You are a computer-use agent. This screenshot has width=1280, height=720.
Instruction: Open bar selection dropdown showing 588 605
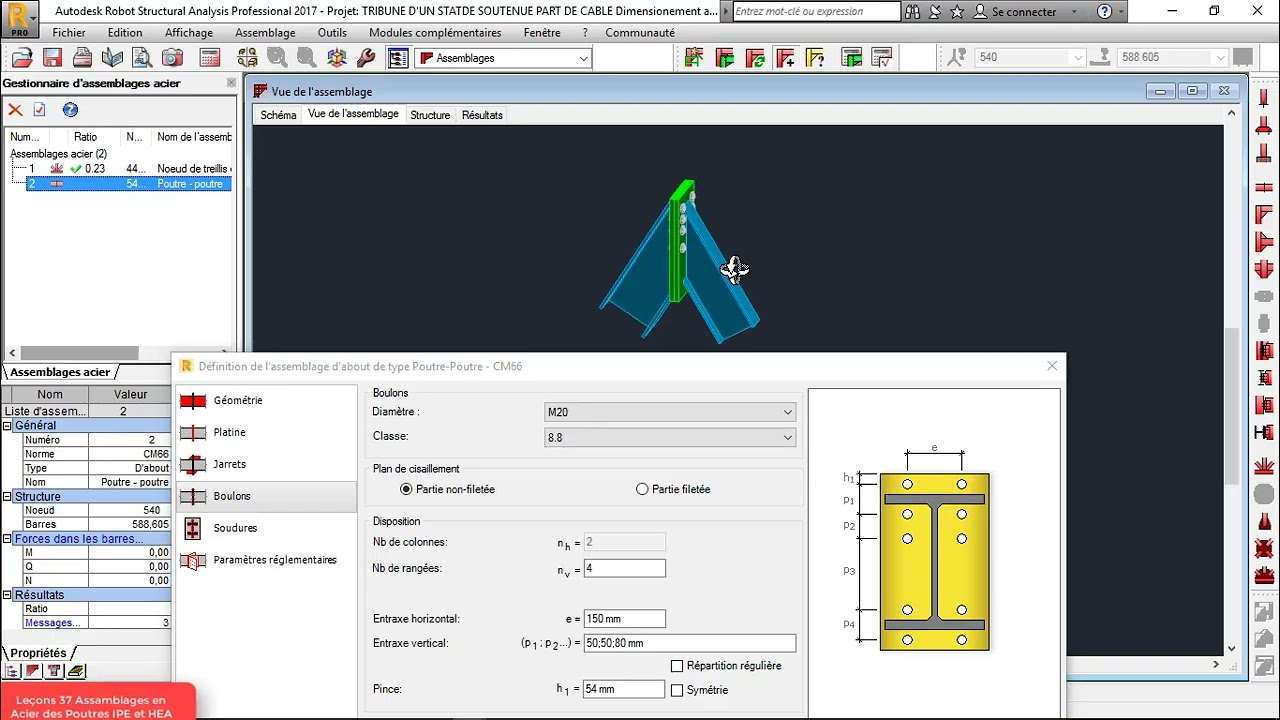(1172, 58)
